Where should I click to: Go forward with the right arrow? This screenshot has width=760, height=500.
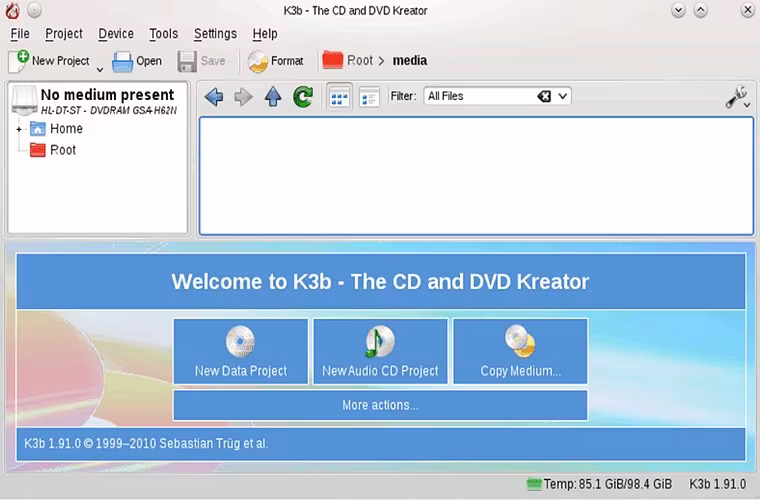coord(243,97)
